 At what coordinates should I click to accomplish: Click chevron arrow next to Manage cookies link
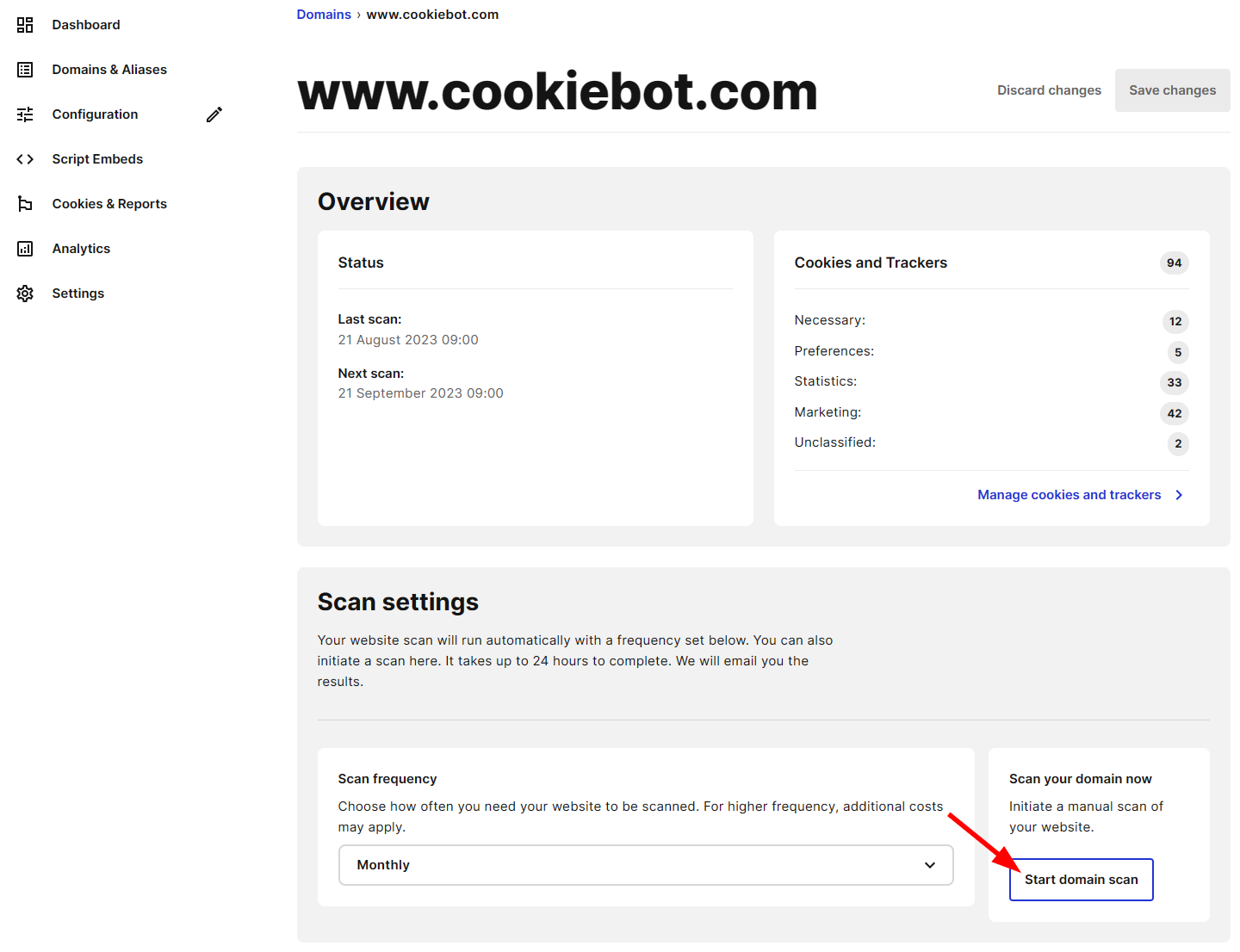pos(1179,495)
